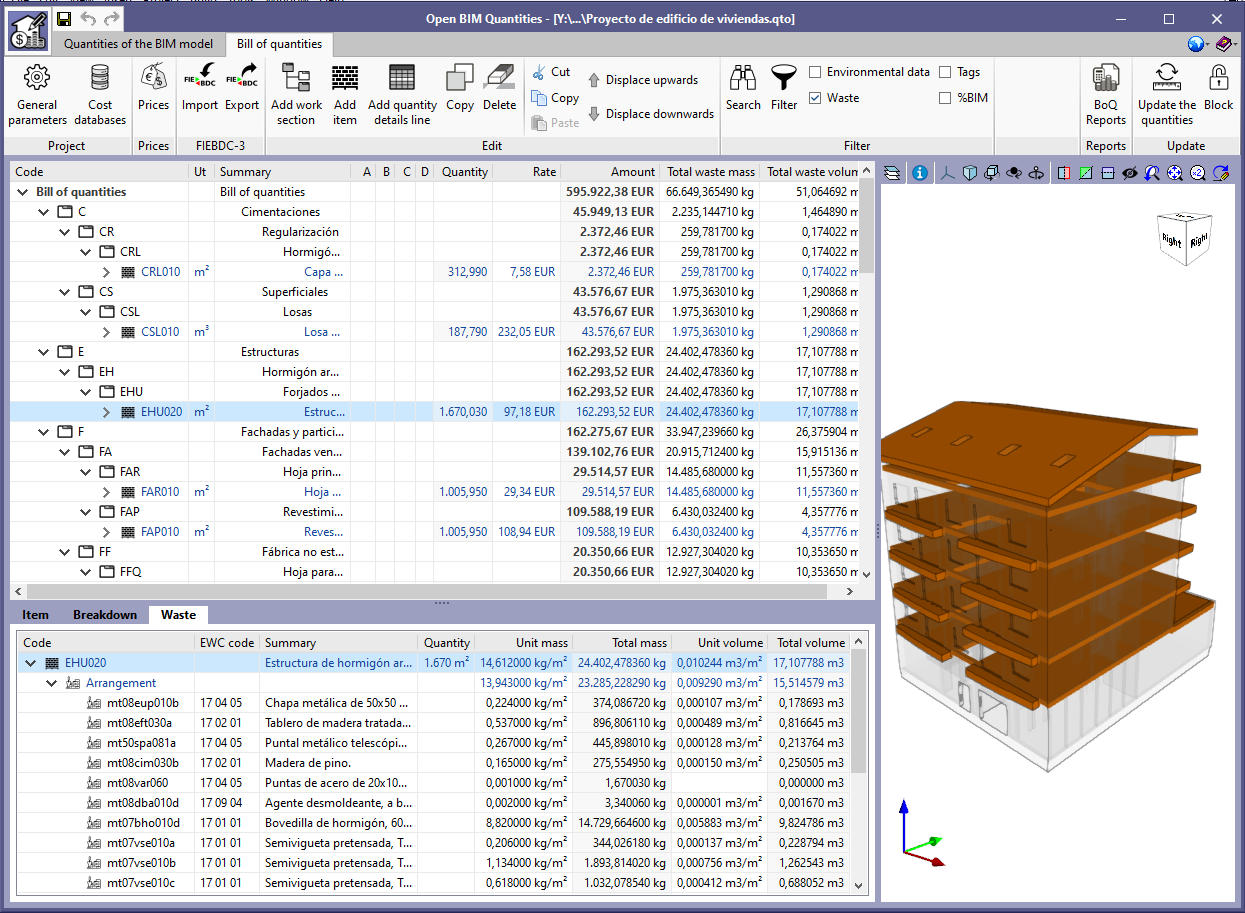This screenshot has height=913, width=1245.
Task: Collapse the Arrangement group in Waste panel
Action: click(x=51, y=683)
